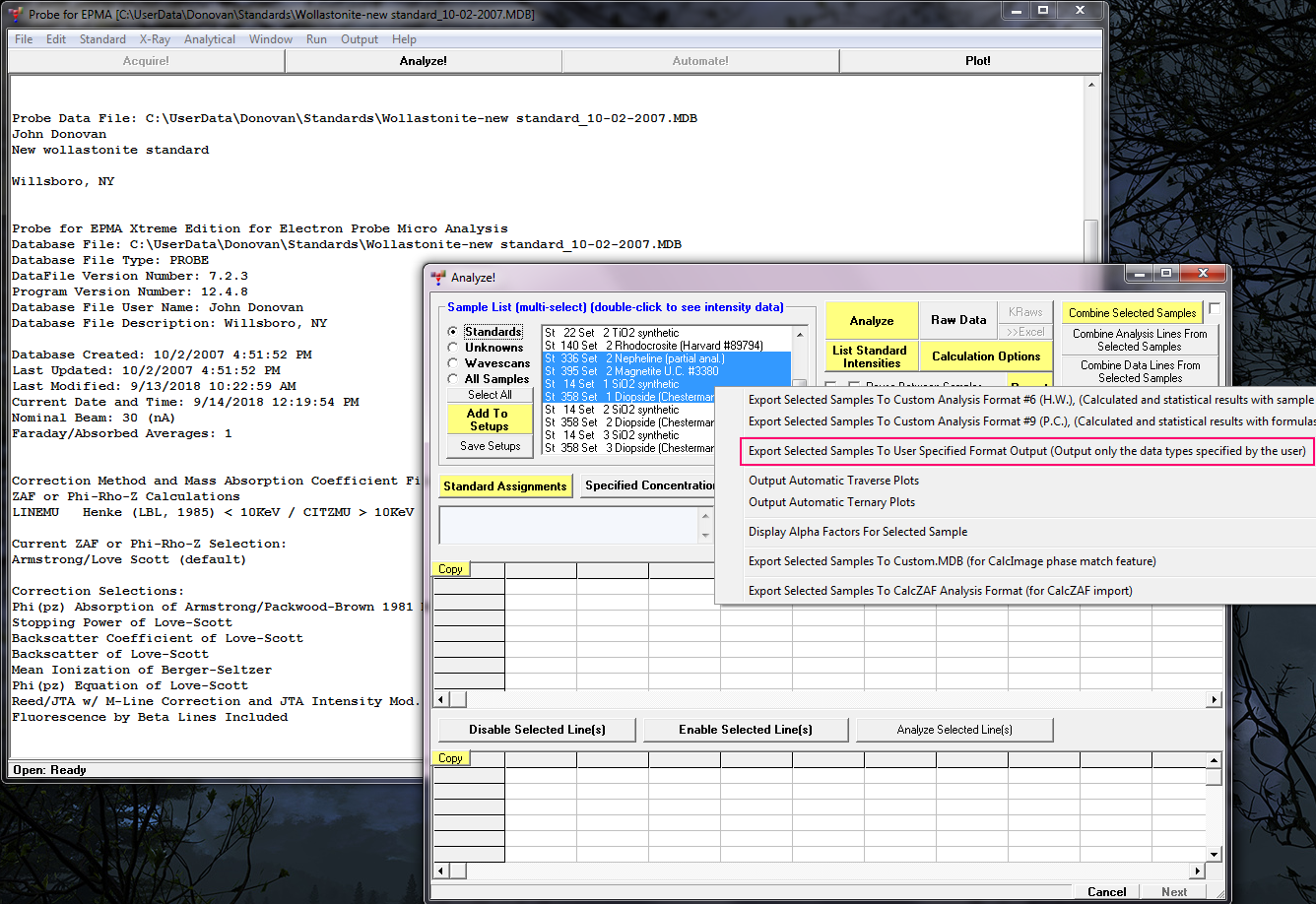The image size is (1316, 904).
Task: Select the All Samples radio button
Action: pos(453,379)
